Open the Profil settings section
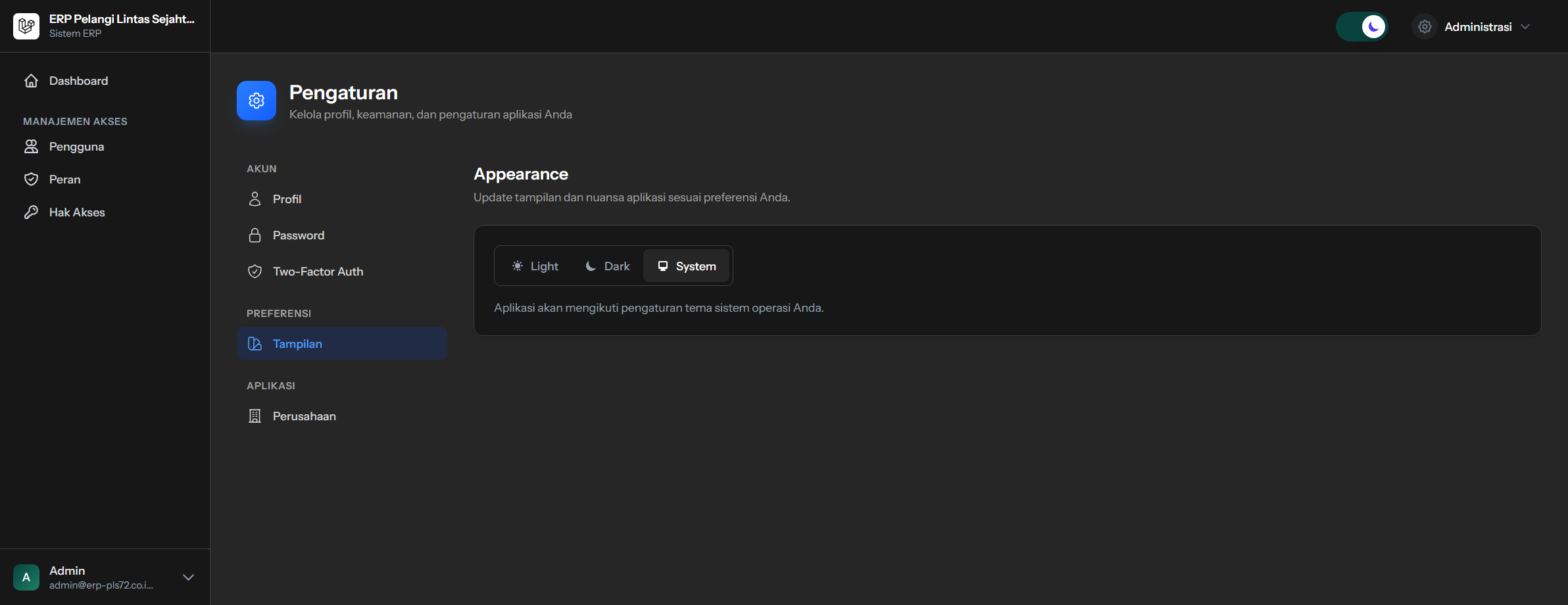 pyautogui.click(x=287, y=199)
